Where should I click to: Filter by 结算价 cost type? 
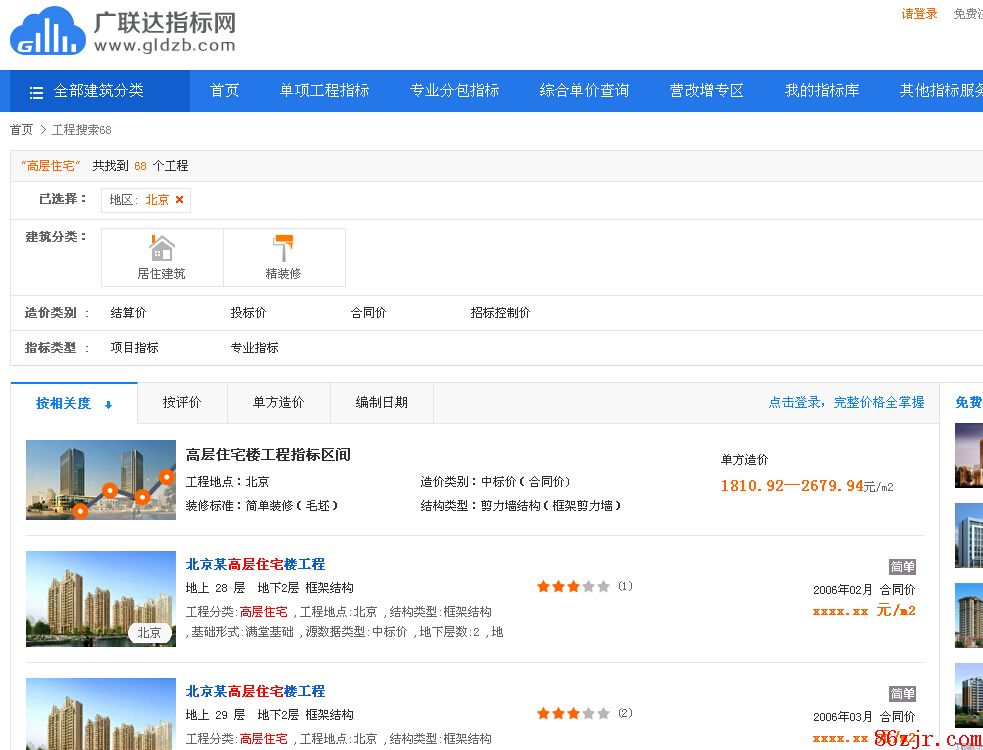point(128,313)
